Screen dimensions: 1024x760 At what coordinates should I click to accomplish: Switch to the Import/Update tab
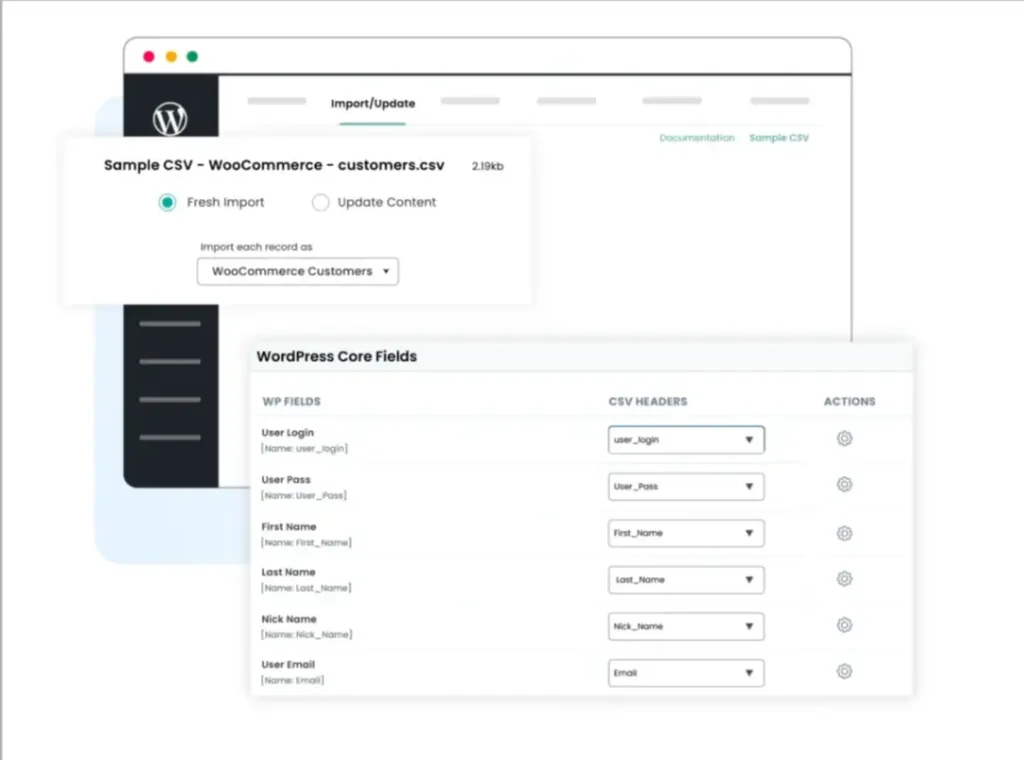(x=371, y=103)
